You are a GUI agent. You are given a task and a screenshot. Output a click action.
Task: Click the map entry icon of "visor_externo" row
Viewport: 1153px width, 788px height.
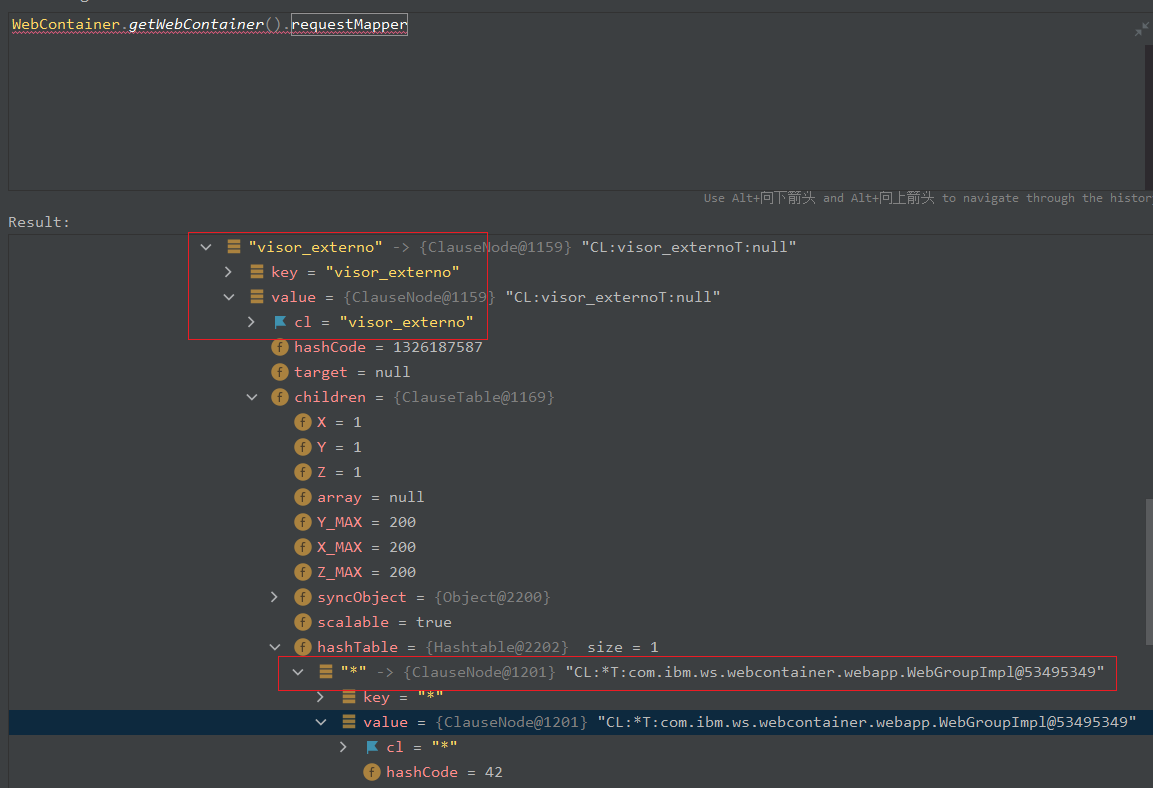[x=234, y=247]
